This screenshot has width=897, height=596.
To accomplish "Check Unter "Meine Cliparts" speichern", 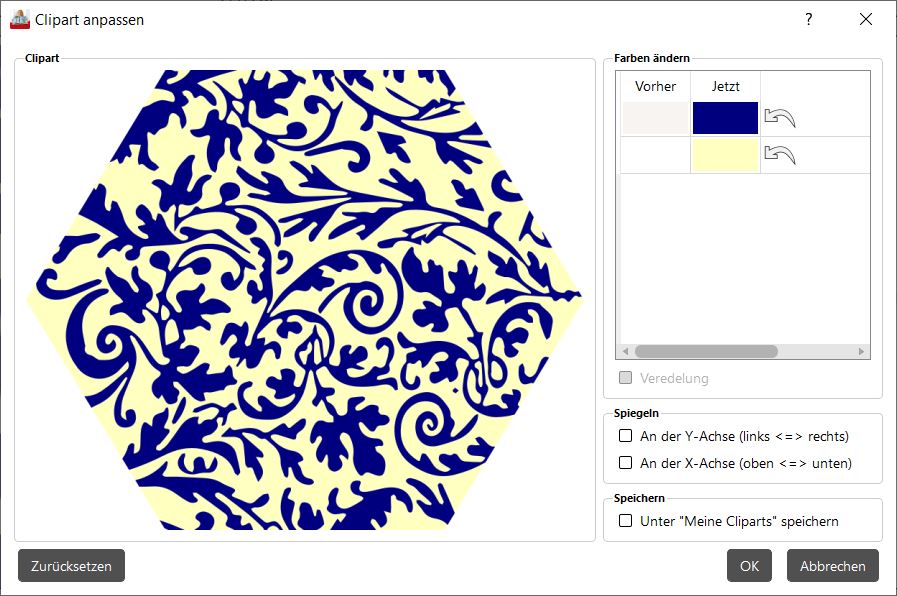I will click(625, 521).
